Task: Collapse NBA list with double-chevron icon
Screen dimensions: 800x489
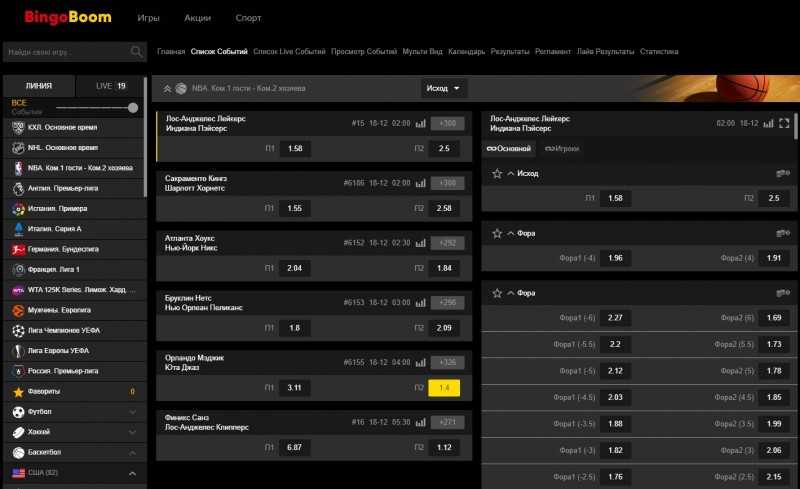Action: click(x=167, y=89)
